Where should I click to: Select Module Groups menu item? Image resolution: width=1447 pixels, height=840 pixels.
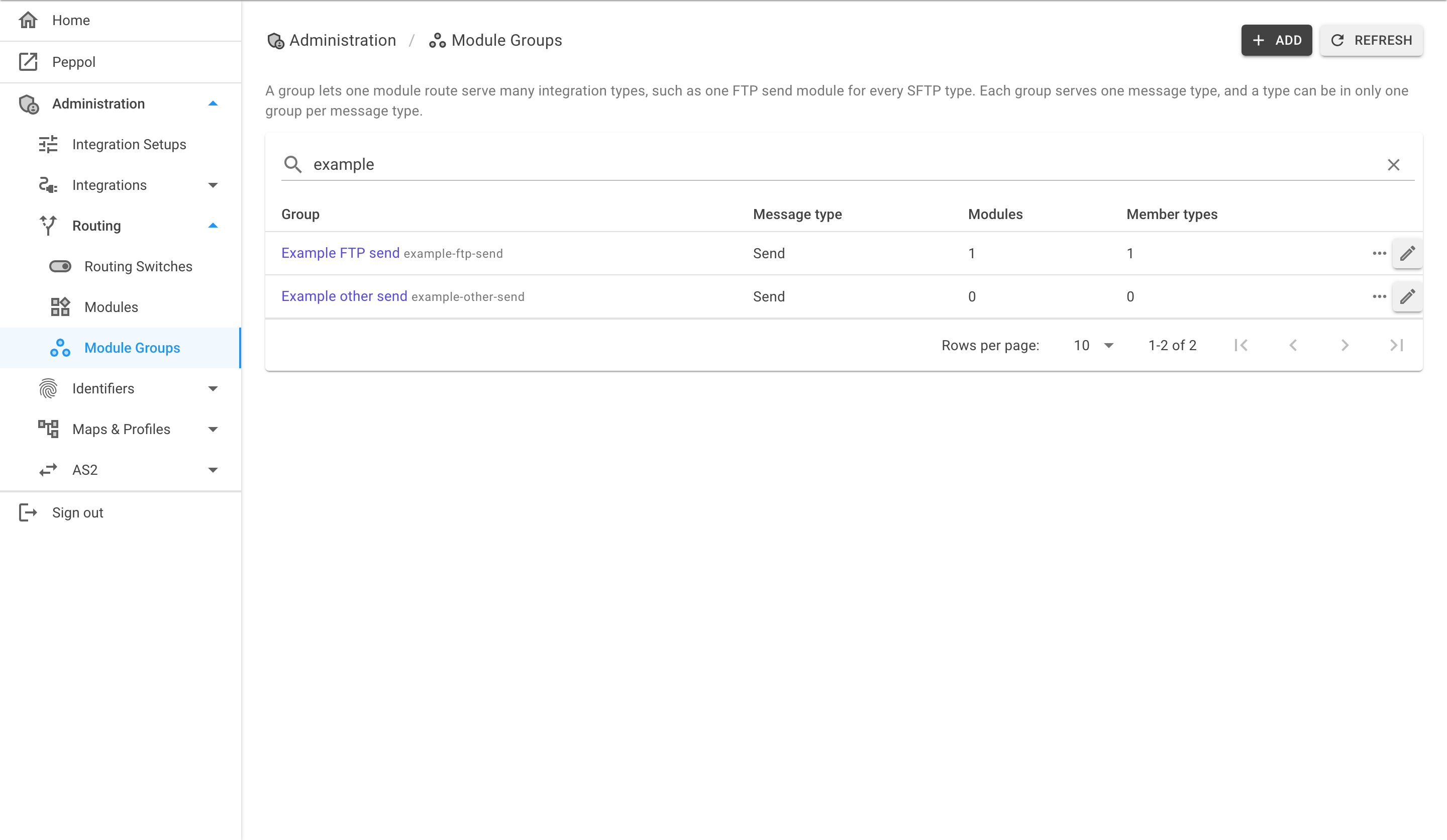click(121, 348)
